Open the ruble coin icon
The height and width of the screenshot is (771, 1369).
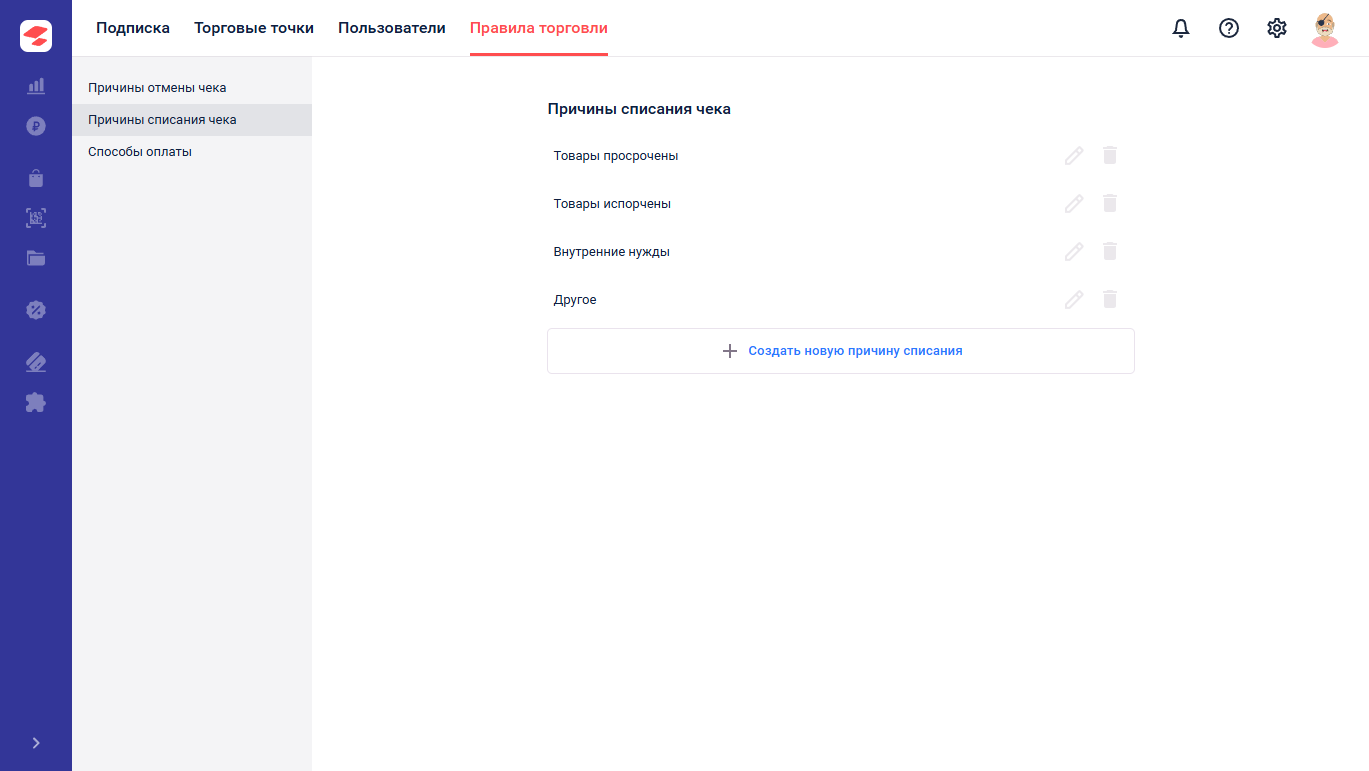36,126
